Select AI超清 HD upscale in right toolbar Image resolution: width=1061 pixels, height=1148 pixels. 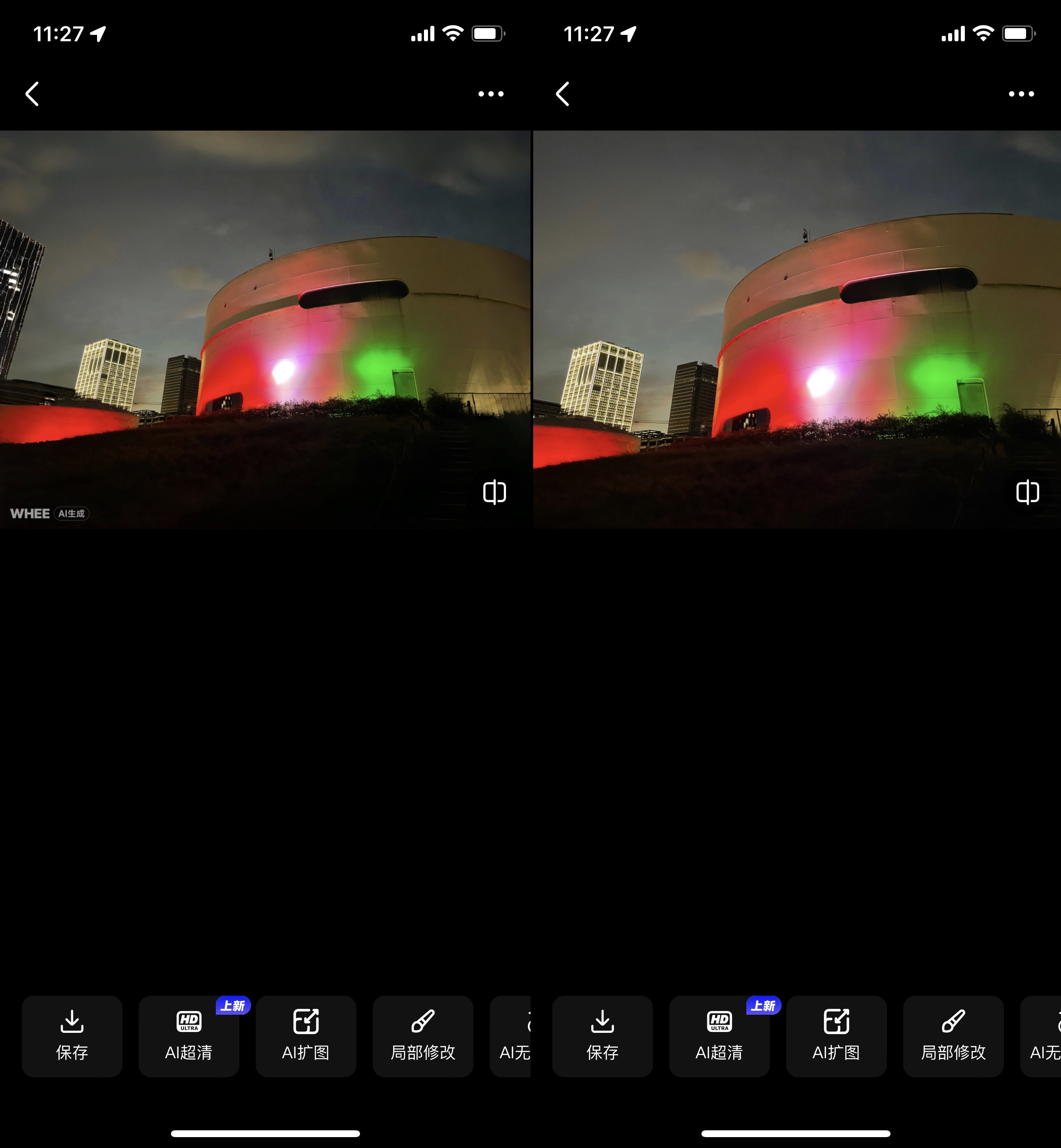click(x=719, y=1036)
